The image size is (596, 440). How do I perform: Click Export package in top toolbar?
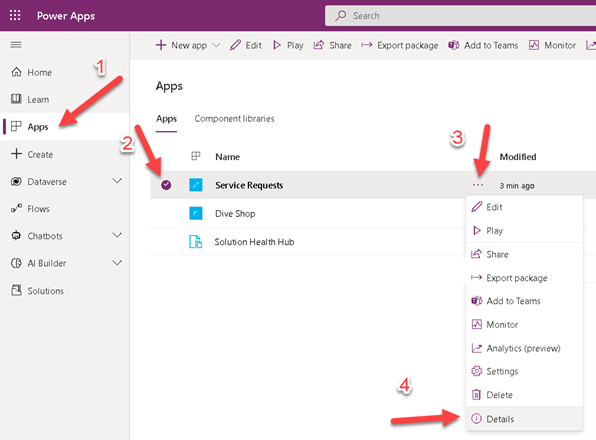[x=399, y=45]
